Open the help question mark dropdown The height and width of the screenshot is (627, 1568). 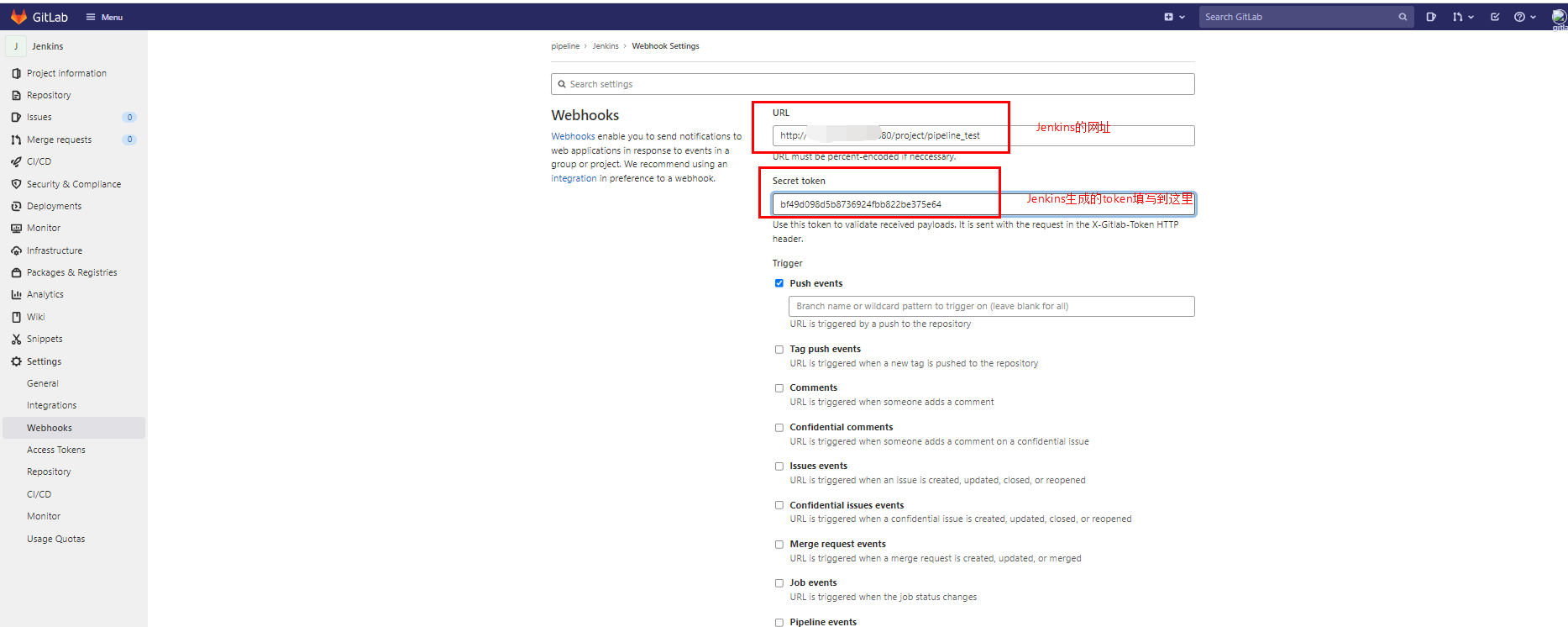pos(1524,17)
